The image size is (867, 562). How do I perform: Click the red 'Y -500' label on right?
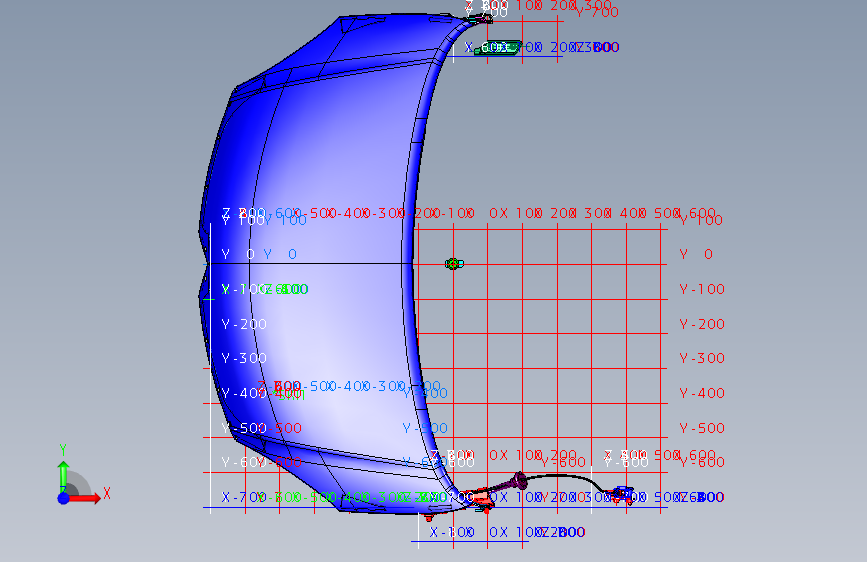[x=702, y=428]
